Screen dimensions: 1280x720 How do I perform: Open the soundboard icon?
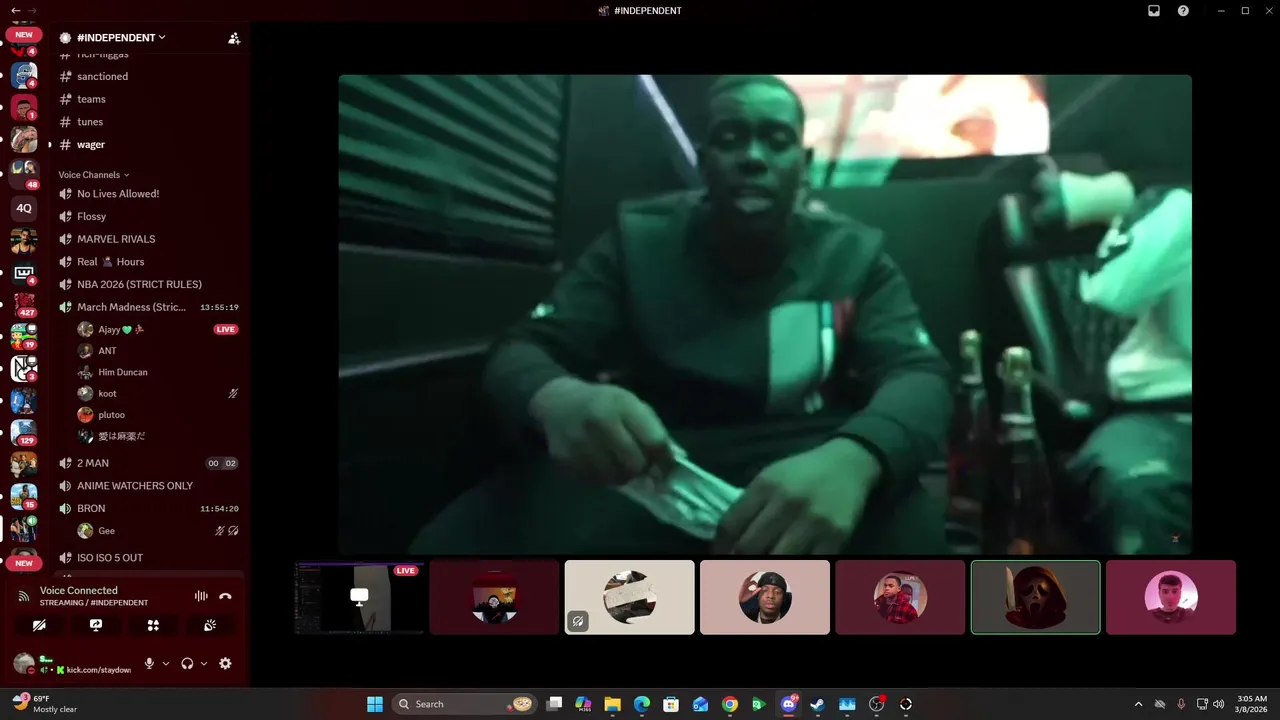(x=210, y=625)
